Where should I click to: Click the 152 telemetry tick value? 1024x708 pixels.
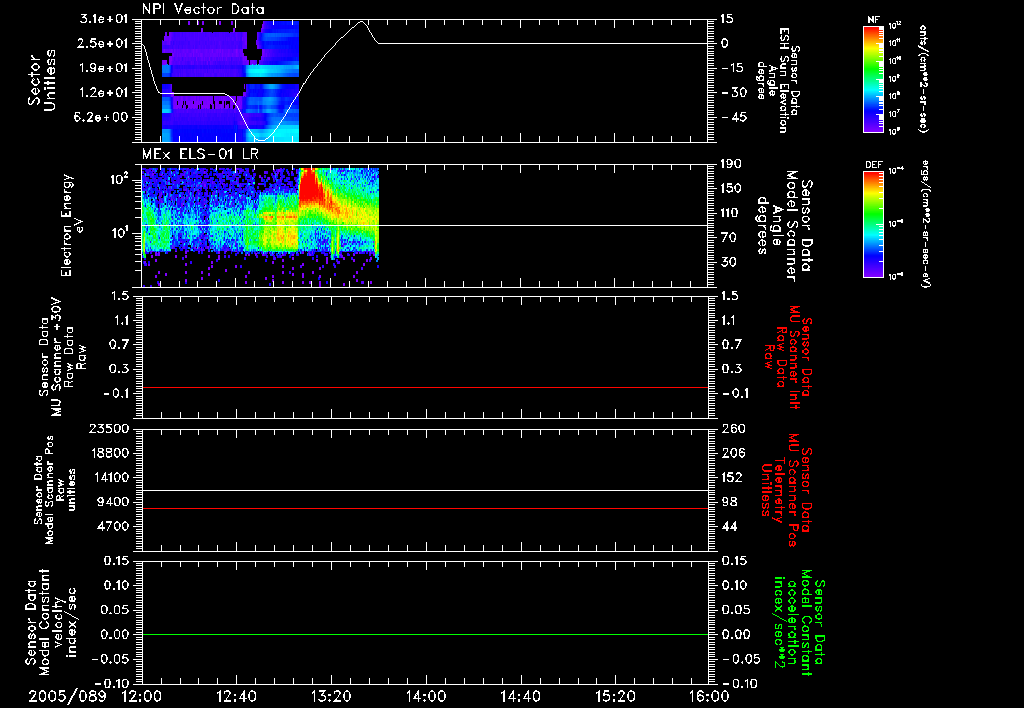pos(732,477)
